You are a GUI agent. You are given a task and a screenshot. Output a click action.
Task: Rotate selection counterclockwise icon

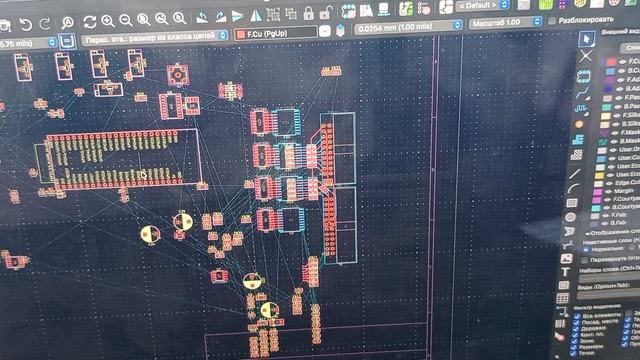pos(202,17)
